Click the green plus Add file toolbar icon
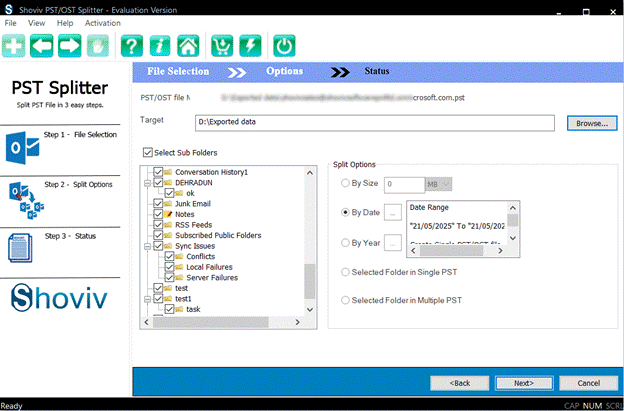624x411 pixels. tap(14, 46)
